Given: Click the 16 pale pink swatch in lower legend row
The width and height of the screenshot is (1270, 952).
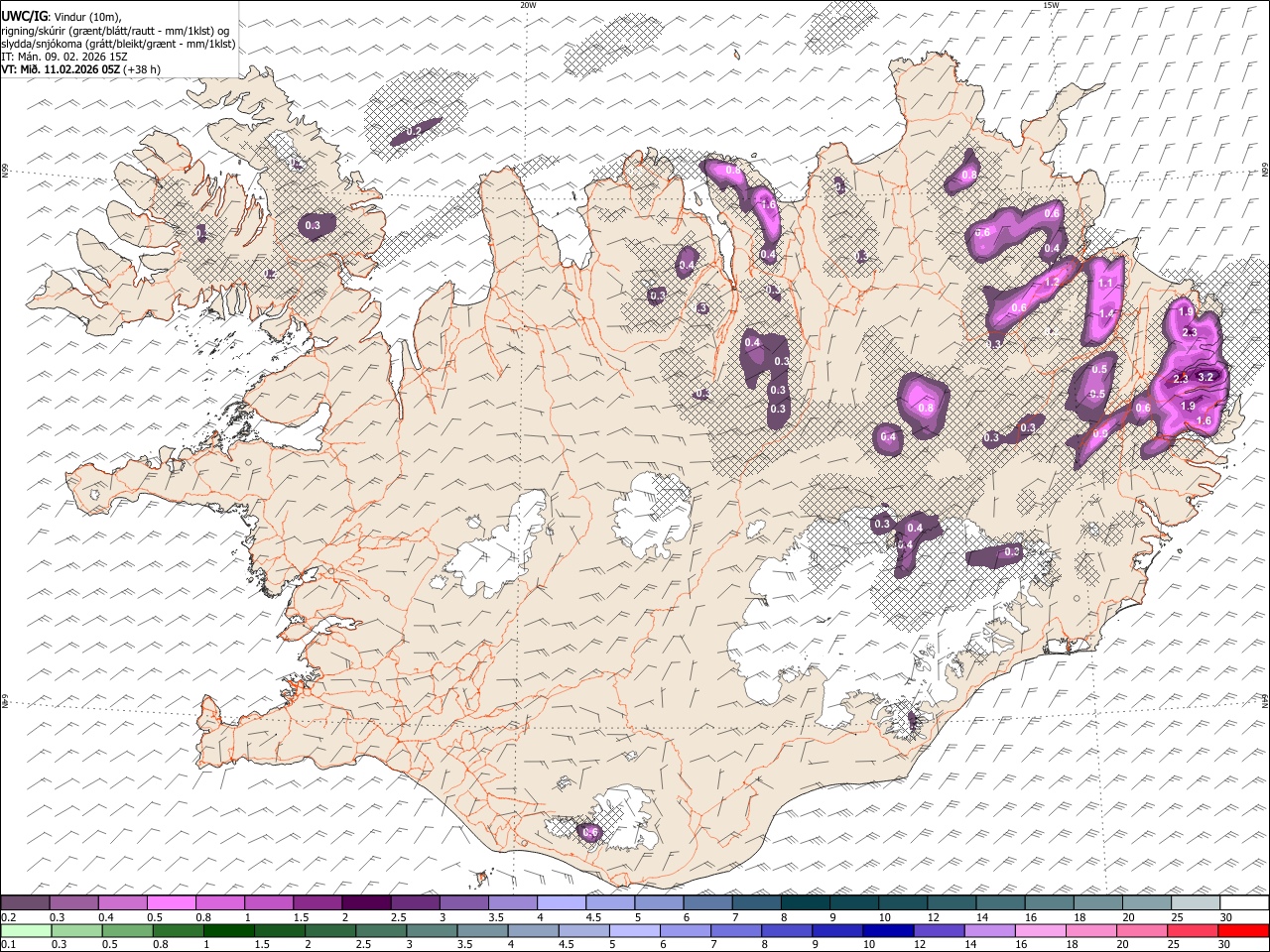Looking at the screenshot, I should click(x=1041, y=930).
